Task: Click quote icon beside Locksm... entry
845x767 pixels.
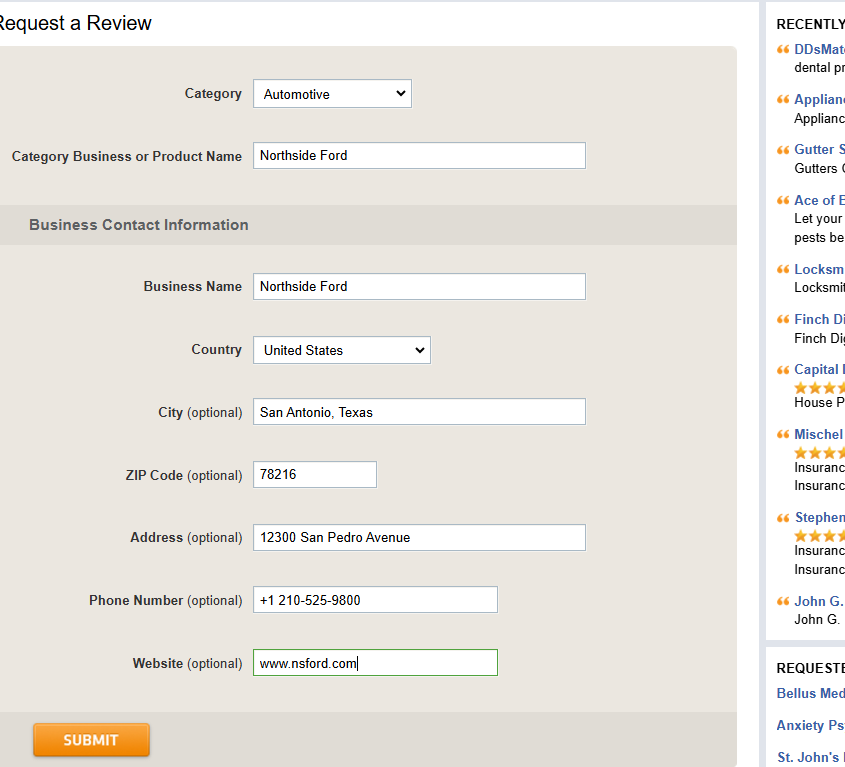Action: 783,269
